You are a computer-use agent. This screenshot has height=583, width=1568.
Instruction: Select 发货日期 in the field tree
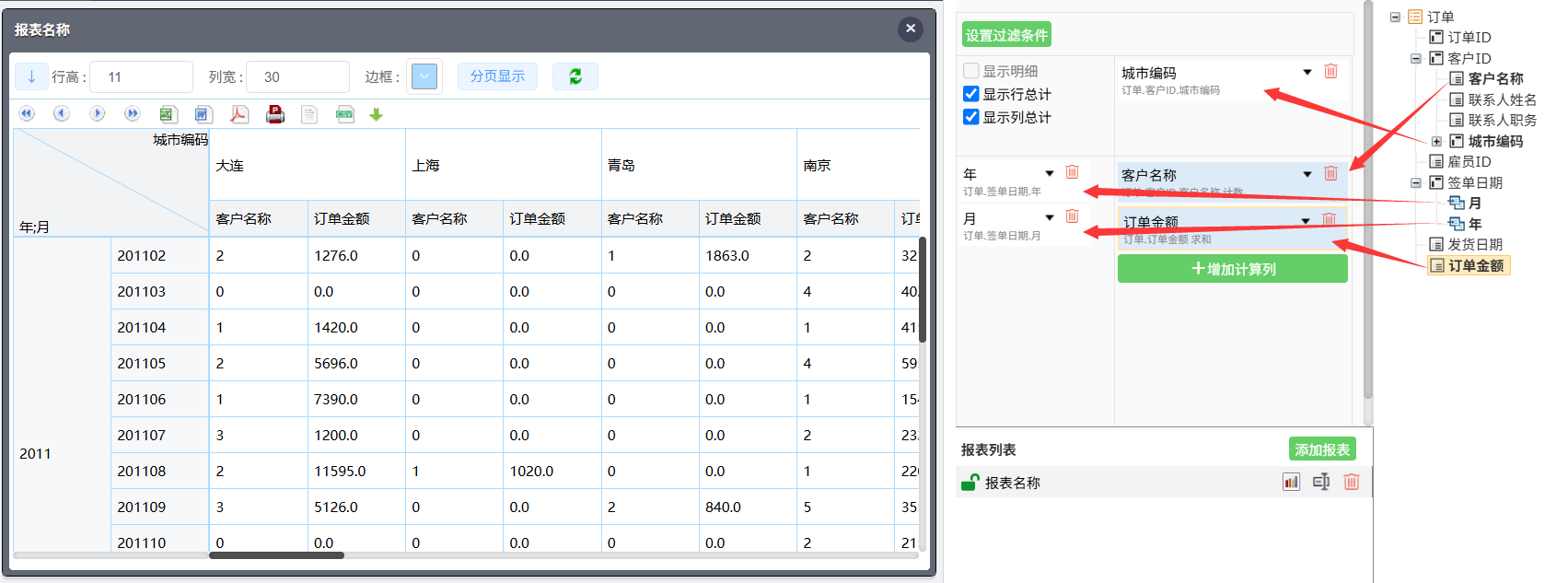(1475, 244)
